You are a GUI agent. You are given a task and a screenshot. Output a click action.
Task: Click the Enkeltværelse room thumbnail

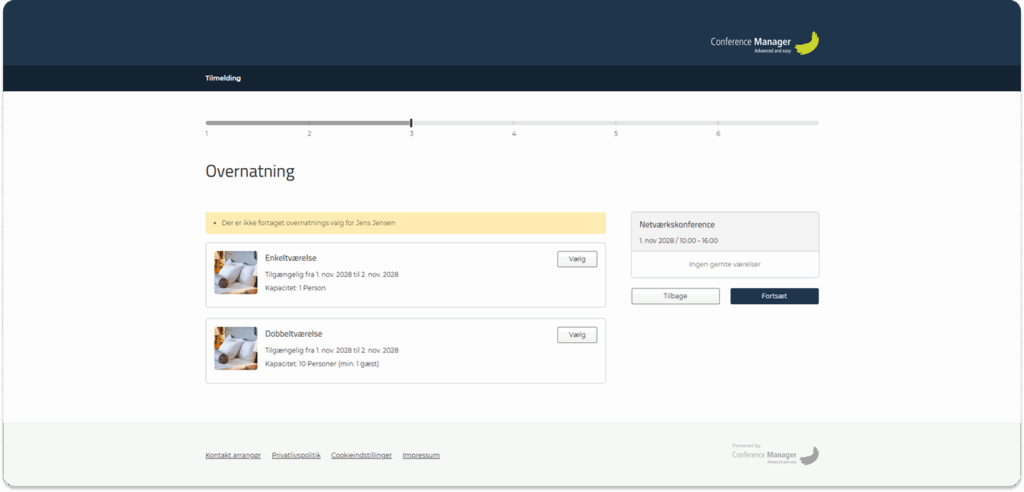point(236,272)
